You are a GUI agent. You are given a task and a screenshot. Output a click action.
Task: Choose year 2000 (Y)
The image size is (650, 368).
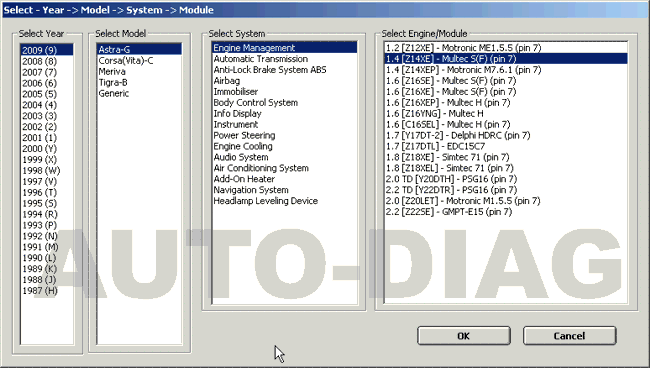[47, 148]
